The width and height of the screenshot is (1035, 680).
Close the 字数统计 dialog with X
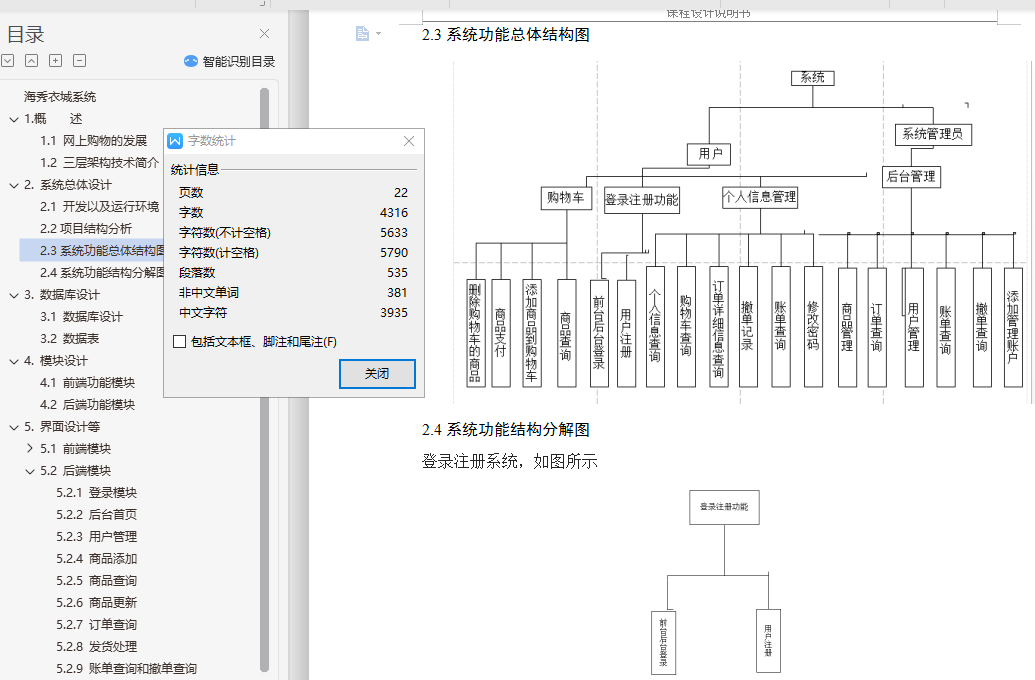409,141
